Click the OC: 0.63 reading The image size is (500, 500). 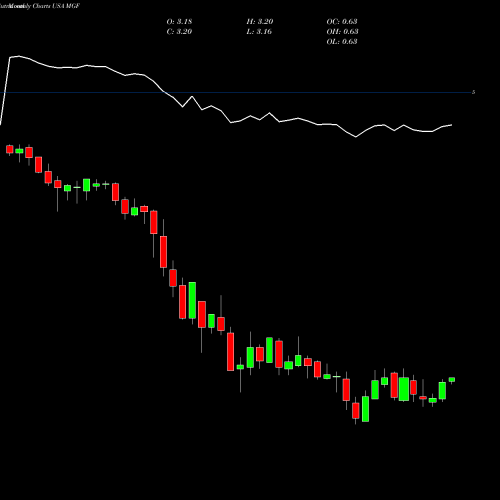click(x=342, y=22)
